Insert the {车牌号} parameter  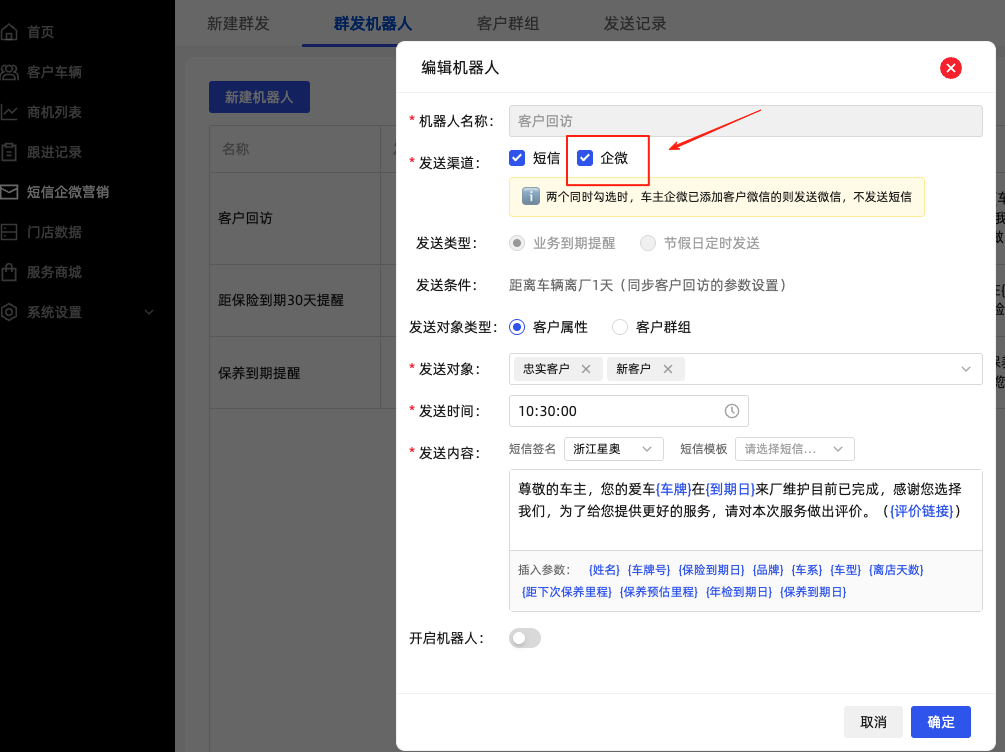point(649,570)
